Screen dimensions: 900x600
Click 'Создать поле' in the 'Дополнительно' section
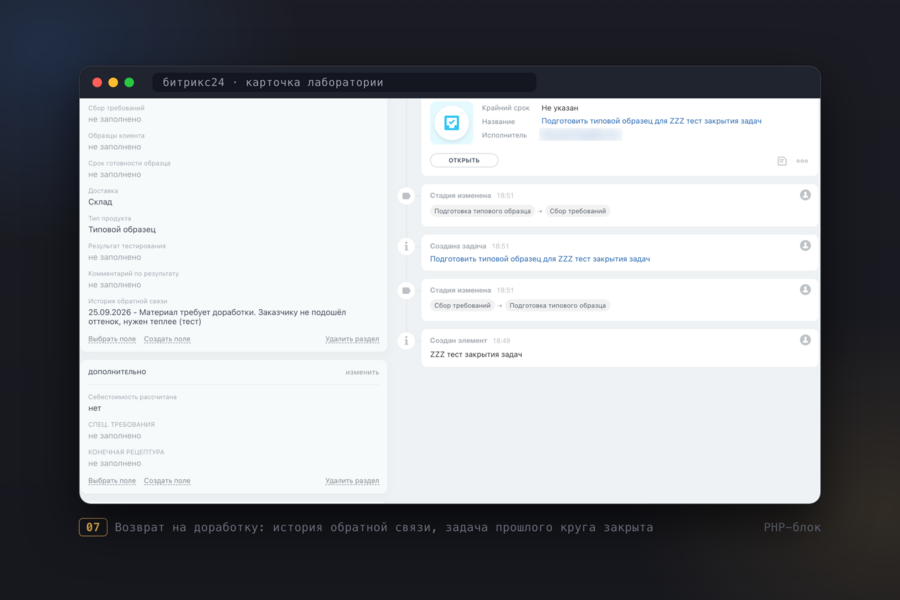167,481
